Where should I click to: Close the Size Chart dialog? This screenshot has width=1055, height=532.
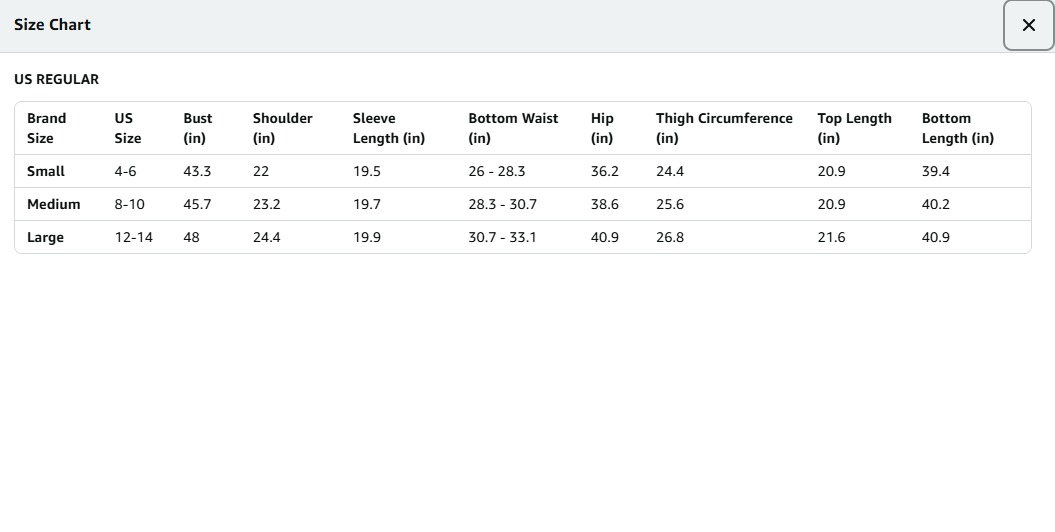point(1028,26)
